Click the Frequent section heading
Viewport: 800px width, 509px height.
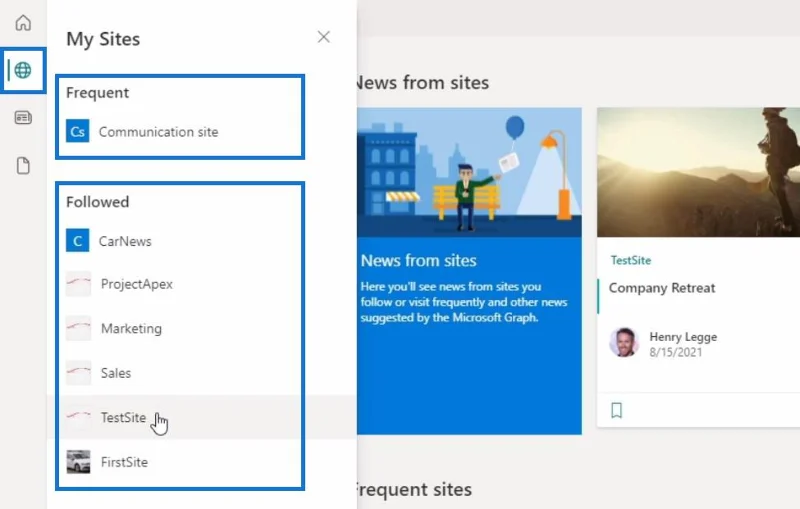pos(97,93)
